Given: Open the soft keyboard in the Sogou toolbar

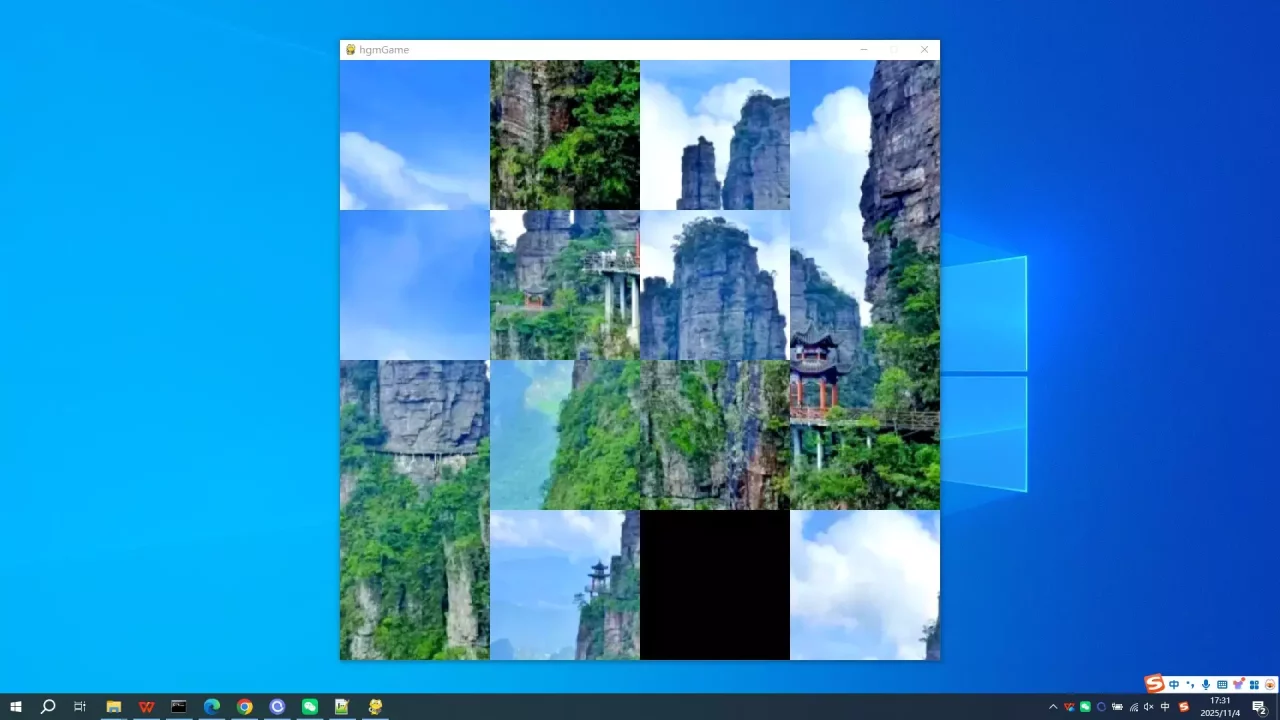Looking at the screenshot, I should click(x=1221, y=684).
